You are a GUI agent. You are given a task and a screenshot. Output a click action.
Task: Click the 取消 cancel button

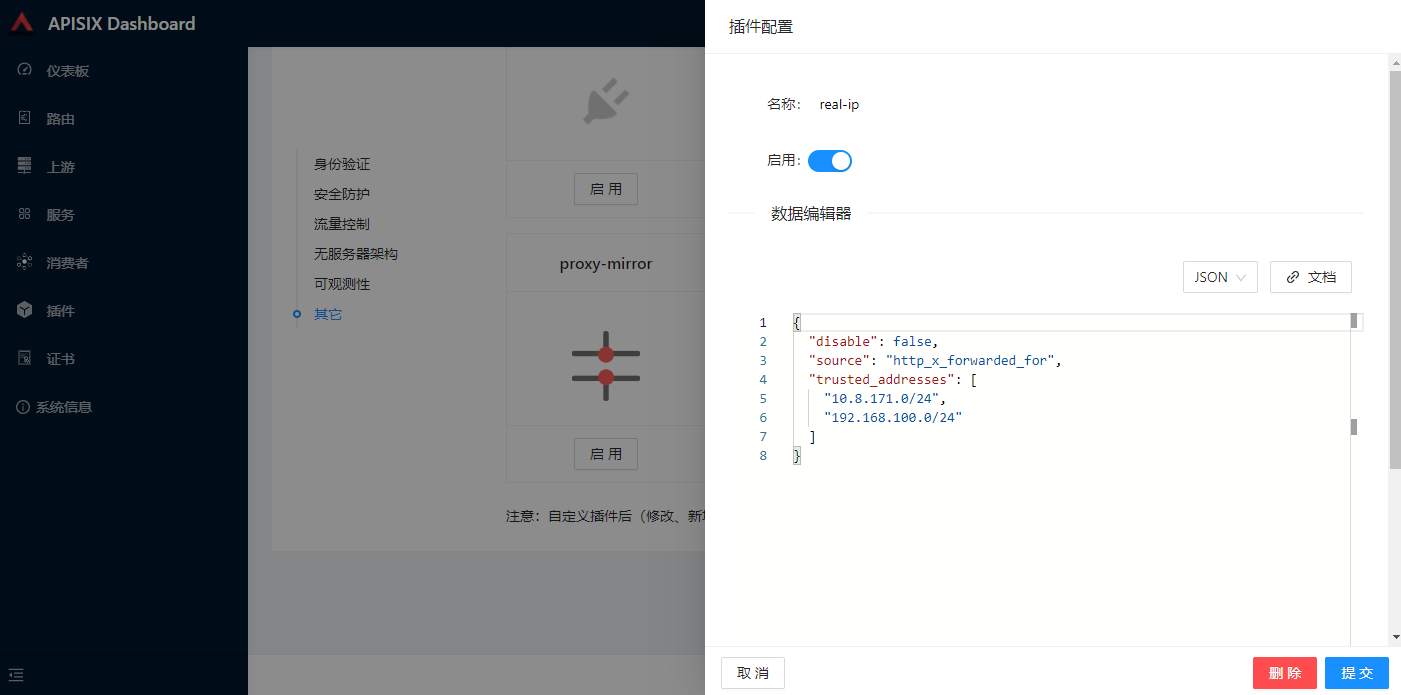(753, 673)
